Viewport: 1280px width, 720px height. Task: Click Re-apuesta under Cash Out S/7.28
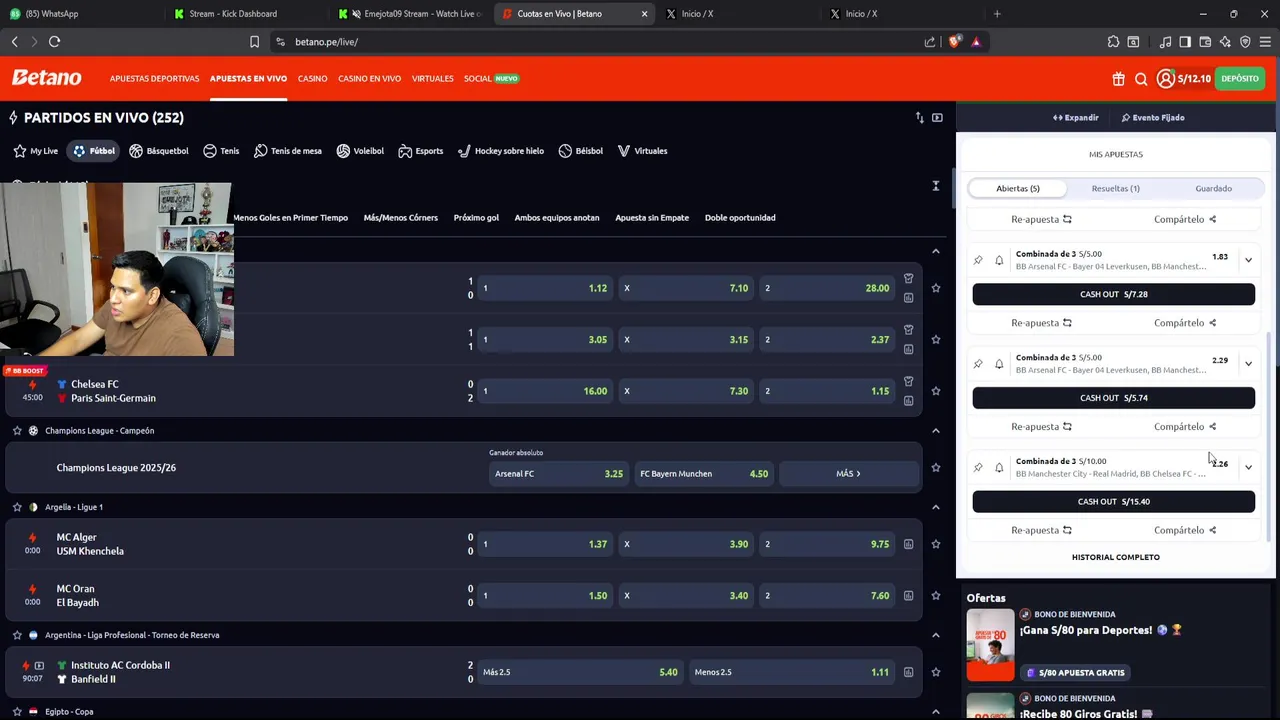1041,323
